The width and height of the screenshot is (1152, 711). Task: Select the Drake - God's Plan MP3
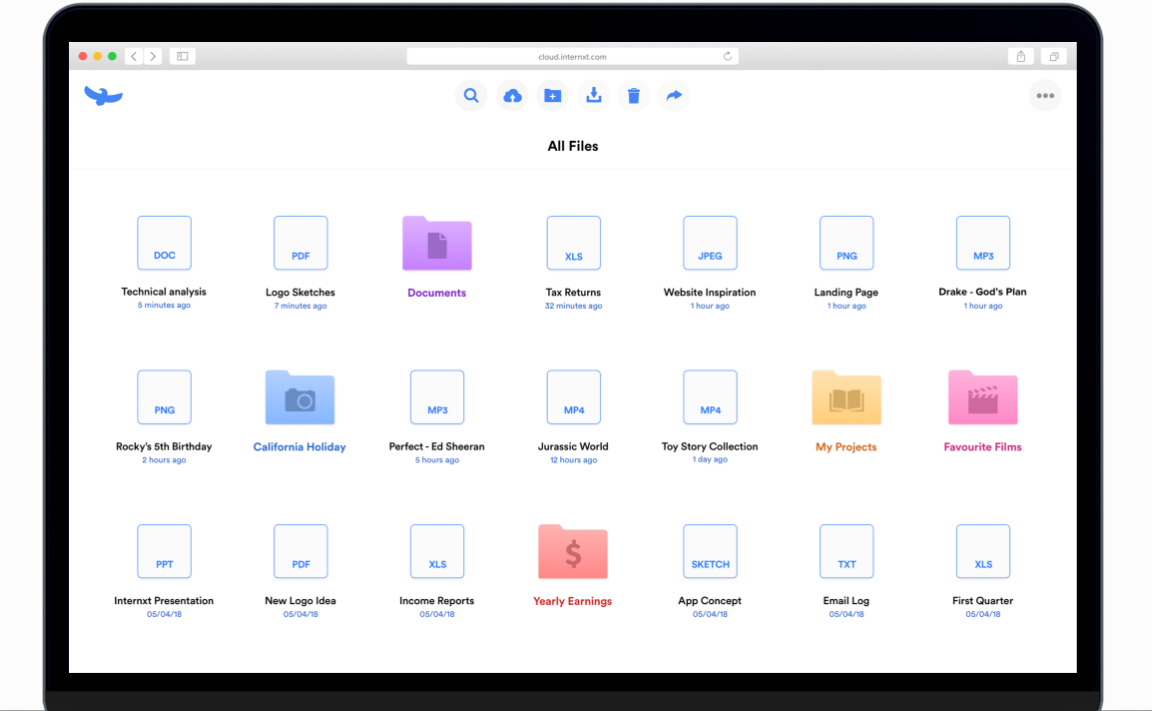983,243
